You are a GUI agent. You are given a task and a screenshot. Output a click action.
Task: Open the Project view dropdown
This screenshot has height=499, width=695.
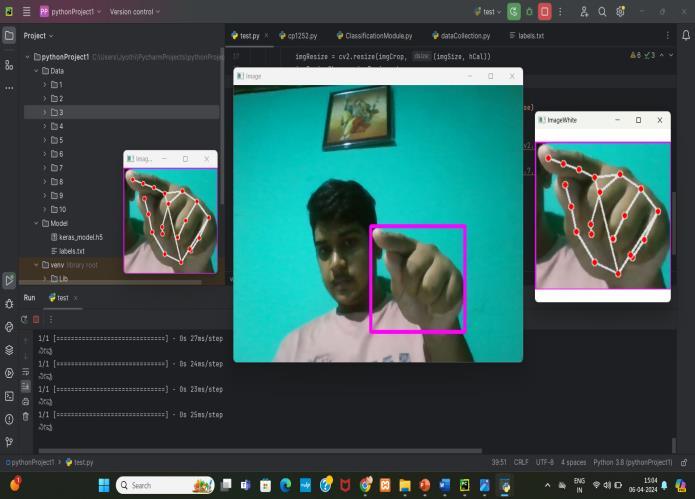pyautogui.click(x=38, y=35)
